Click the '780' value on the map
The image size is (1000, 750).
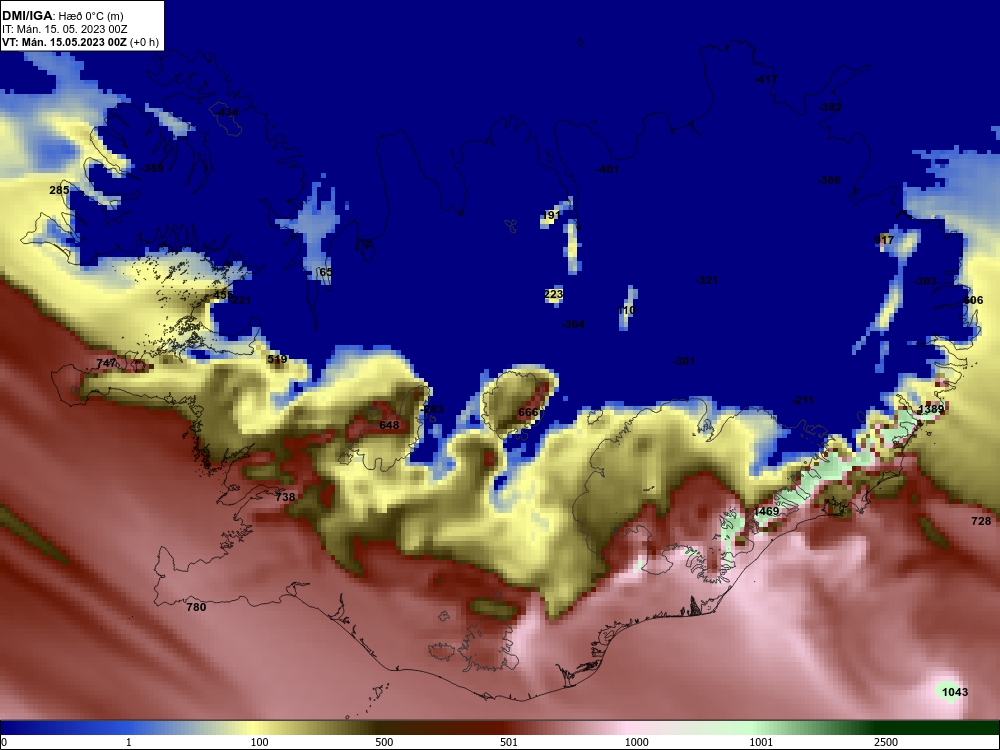coord(196,607)
